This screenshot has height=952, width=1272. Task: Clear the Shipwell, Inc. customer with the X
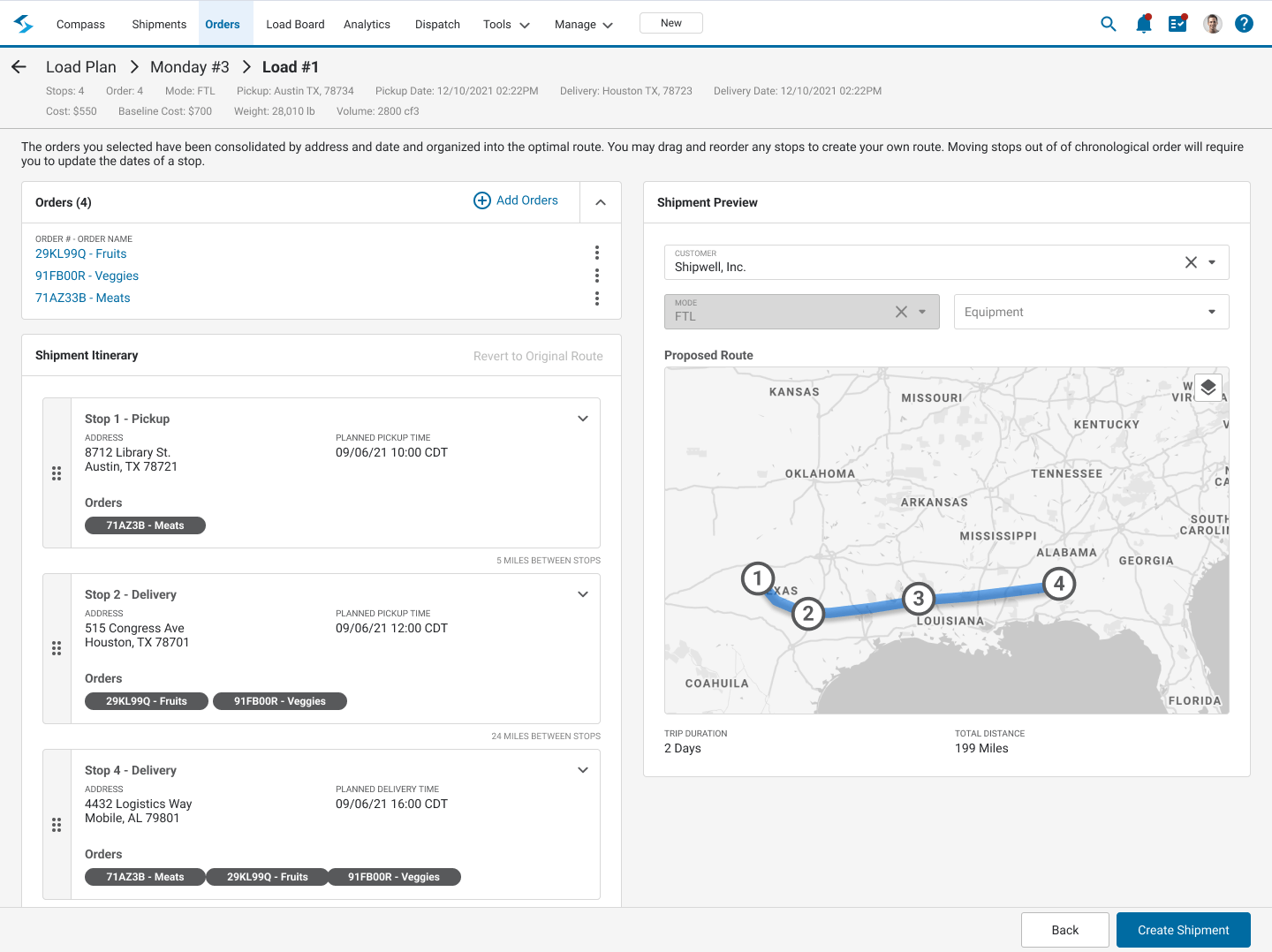(1190, 262)
